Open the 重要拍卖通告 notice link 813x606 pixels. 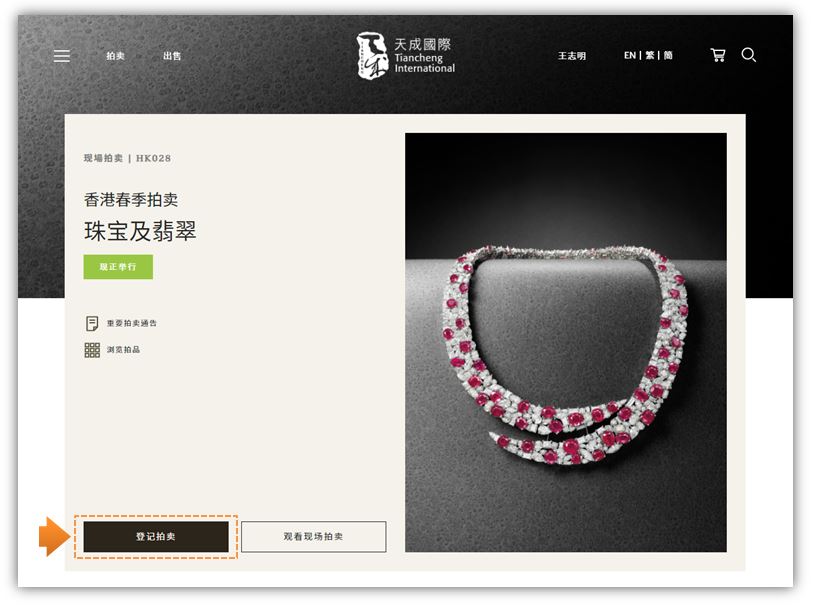(132, 323)
